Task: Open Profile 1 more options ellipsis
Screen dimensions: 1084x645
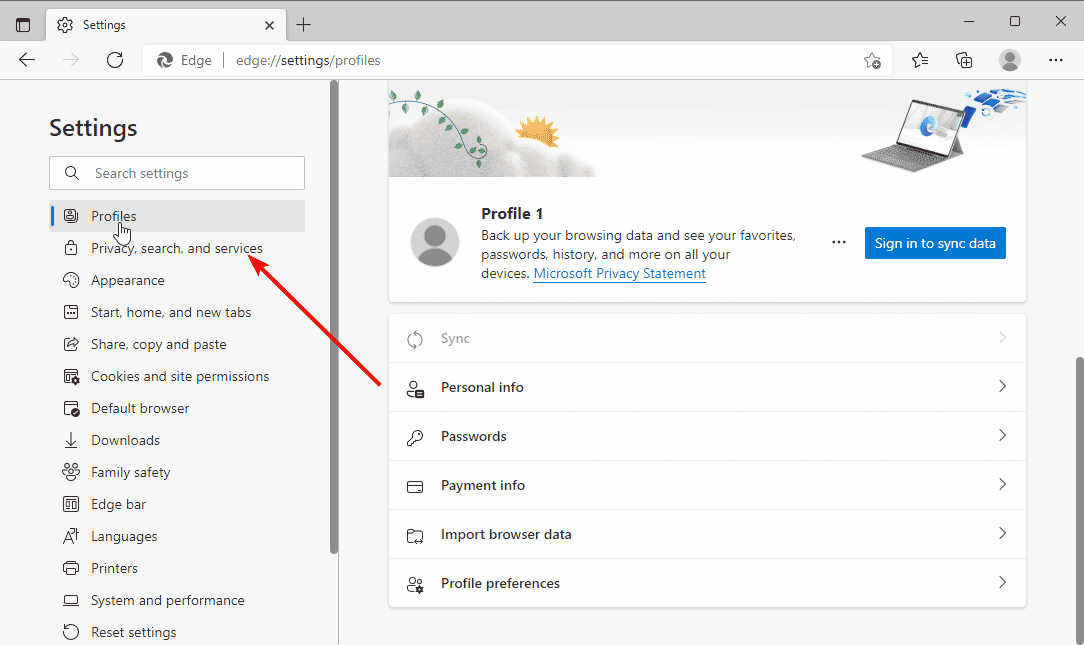Action: (x=839, y=242)
